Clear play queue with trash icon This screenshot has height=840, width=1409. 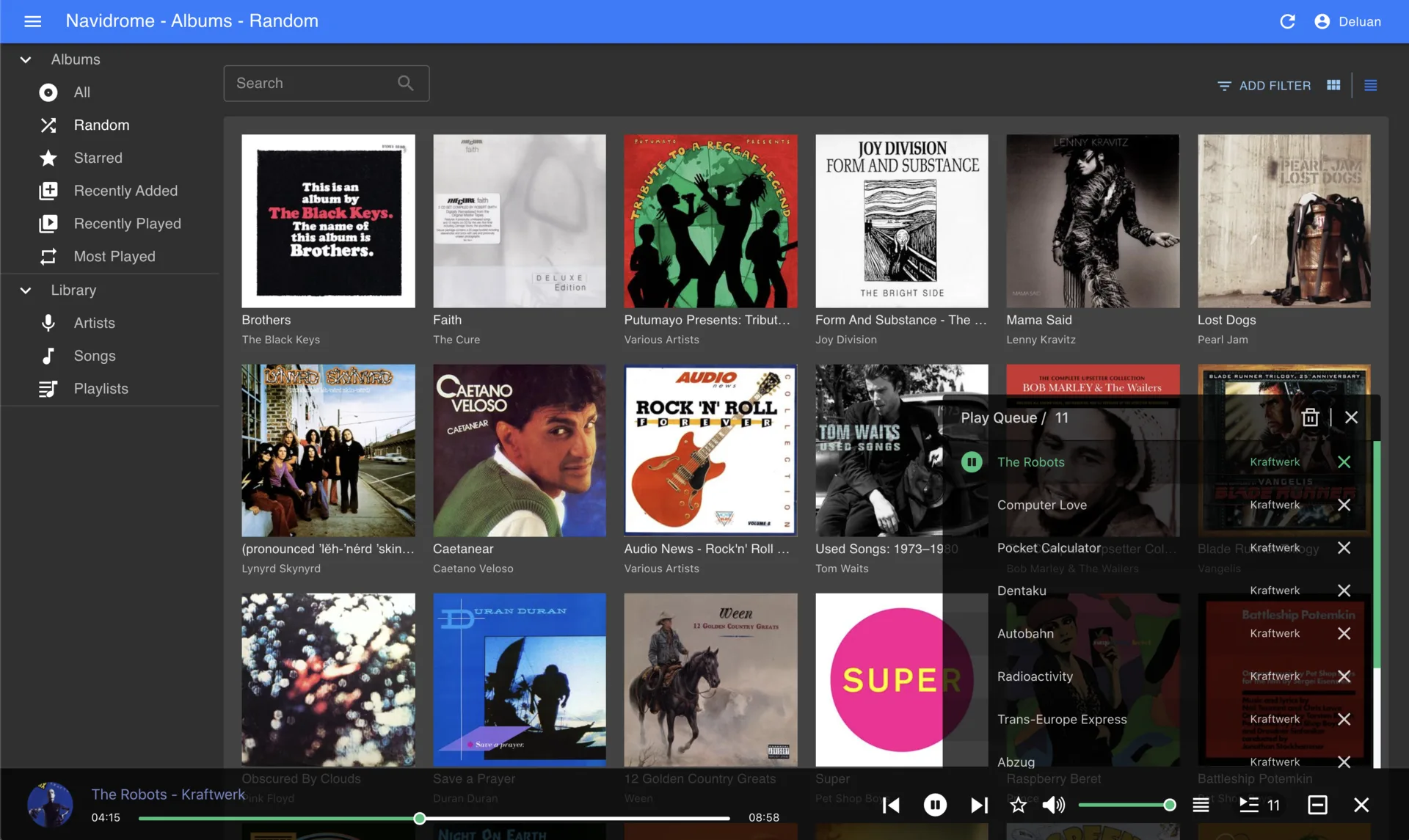[x=1310, y=417]
